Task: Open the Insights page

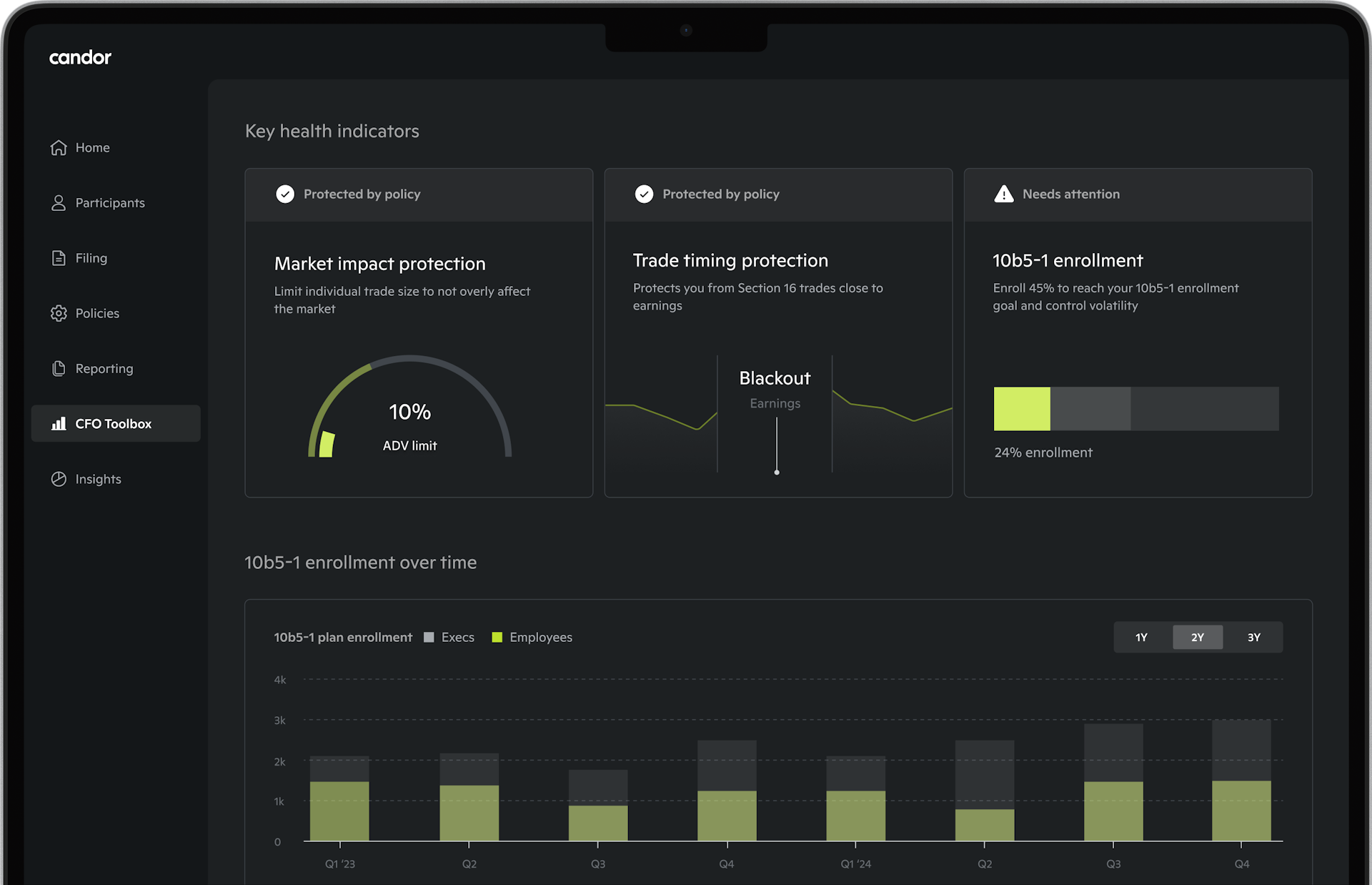Action: (x=116, y=479)
